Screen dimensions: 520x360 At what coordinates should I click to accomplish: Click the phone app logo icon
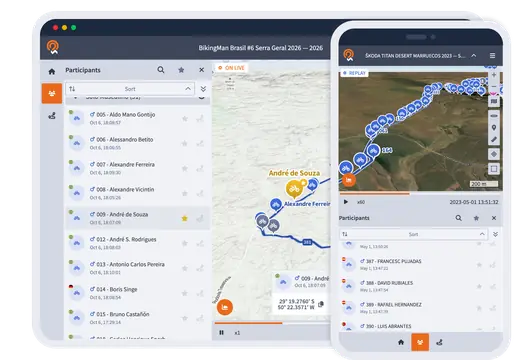[x=349, y=55]
